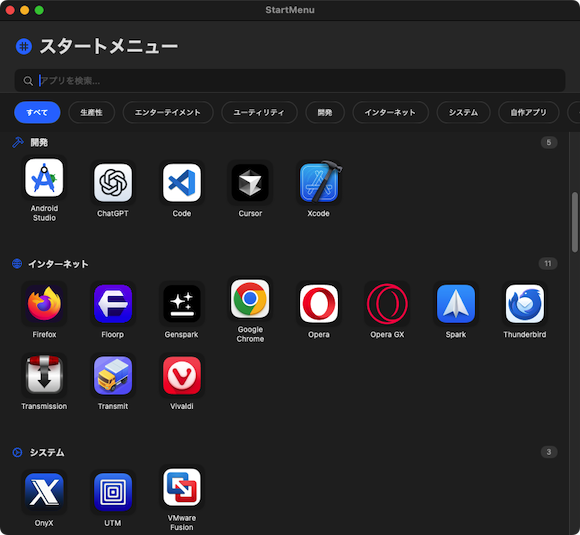Viewport: 580px width, 535px height.
Task: Click the 開発 section heading text
Action: [39, 142]
